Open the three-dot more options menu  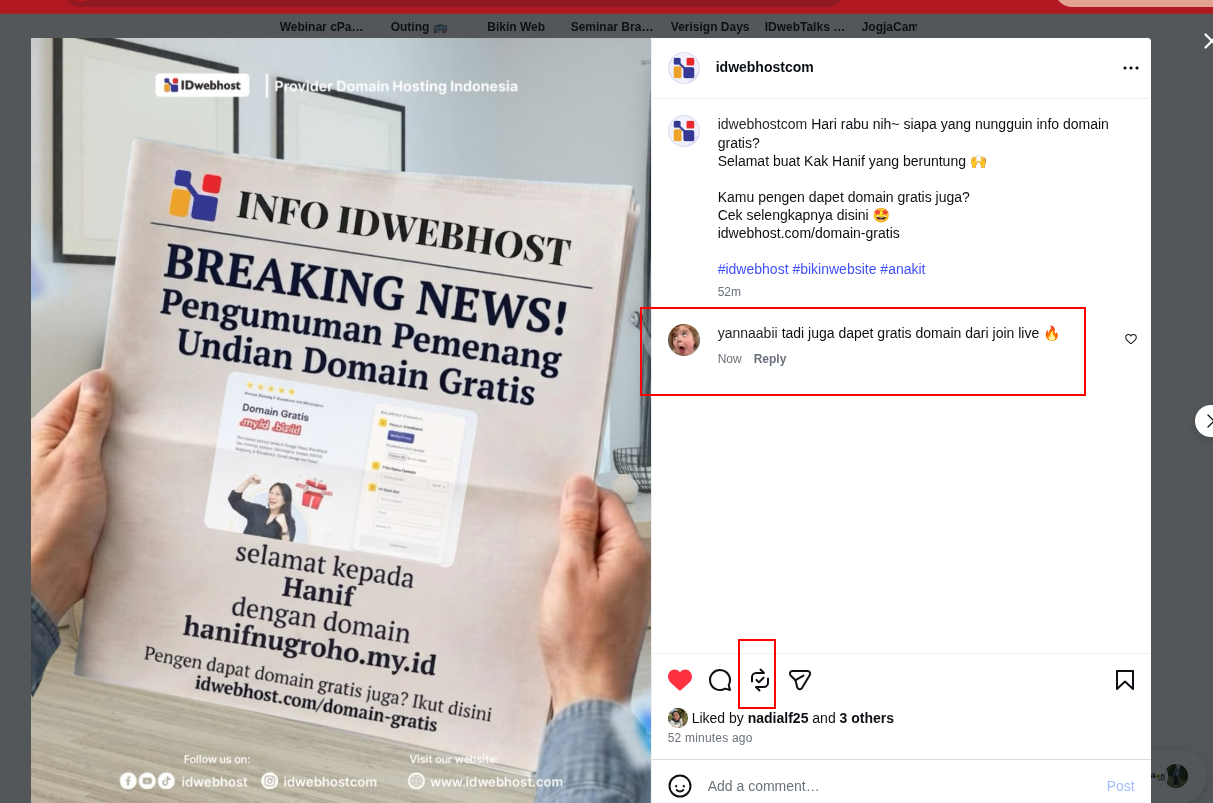[x=1131, y=68]
